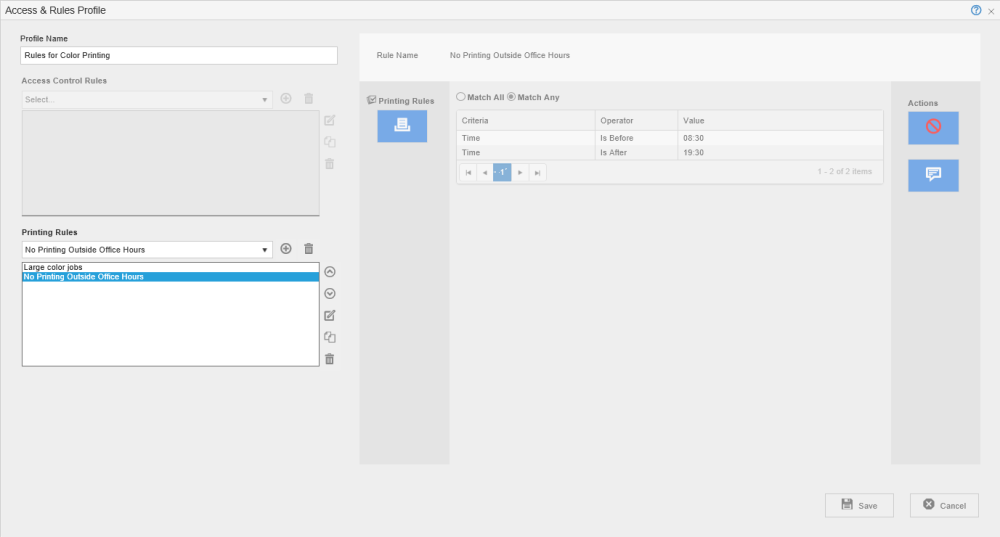Click the Printing Rules section icon label
The image size is (1000, 537).
[x=401, y=101]
